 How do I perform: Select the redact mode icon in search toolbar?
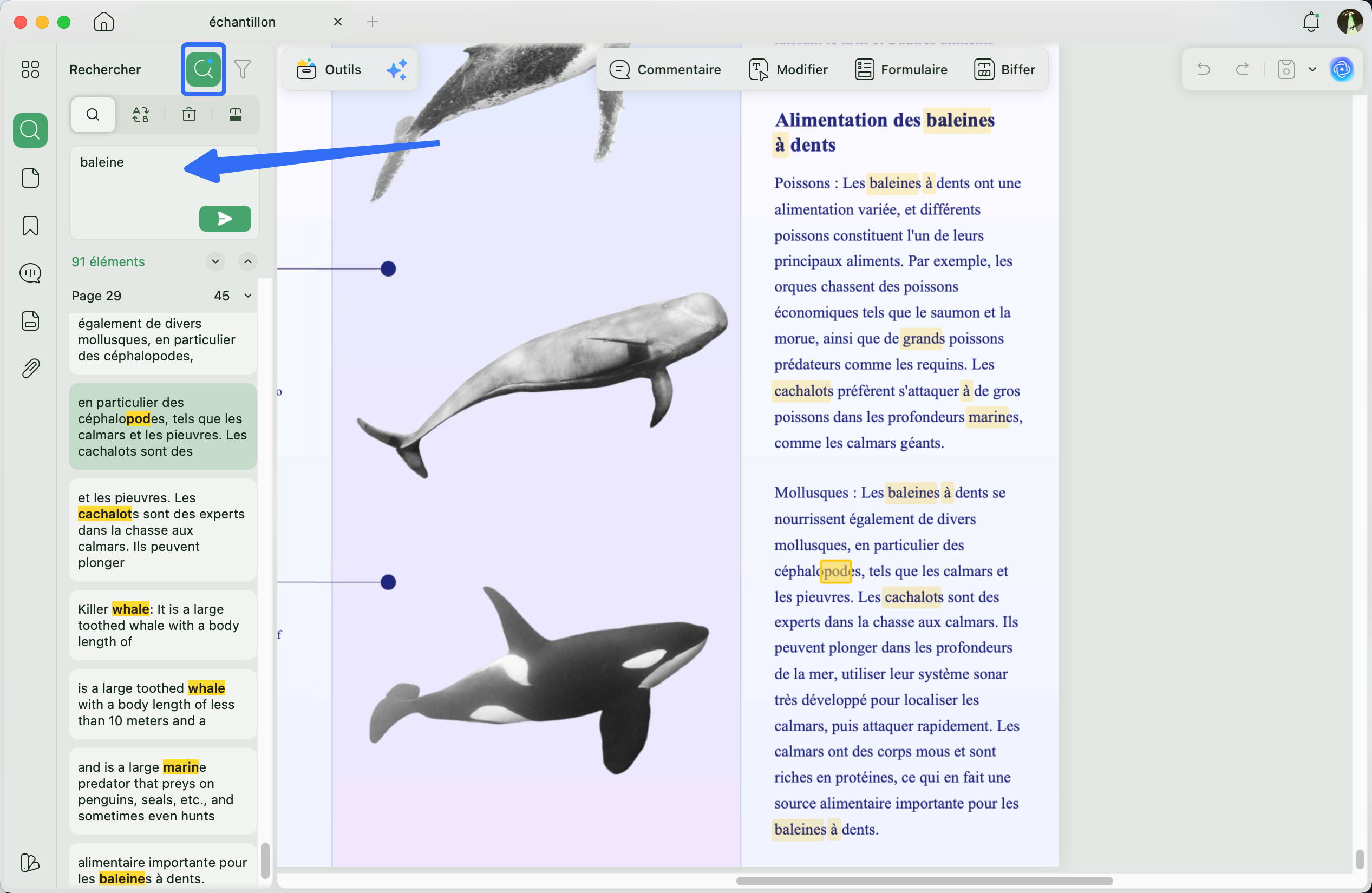235,115
